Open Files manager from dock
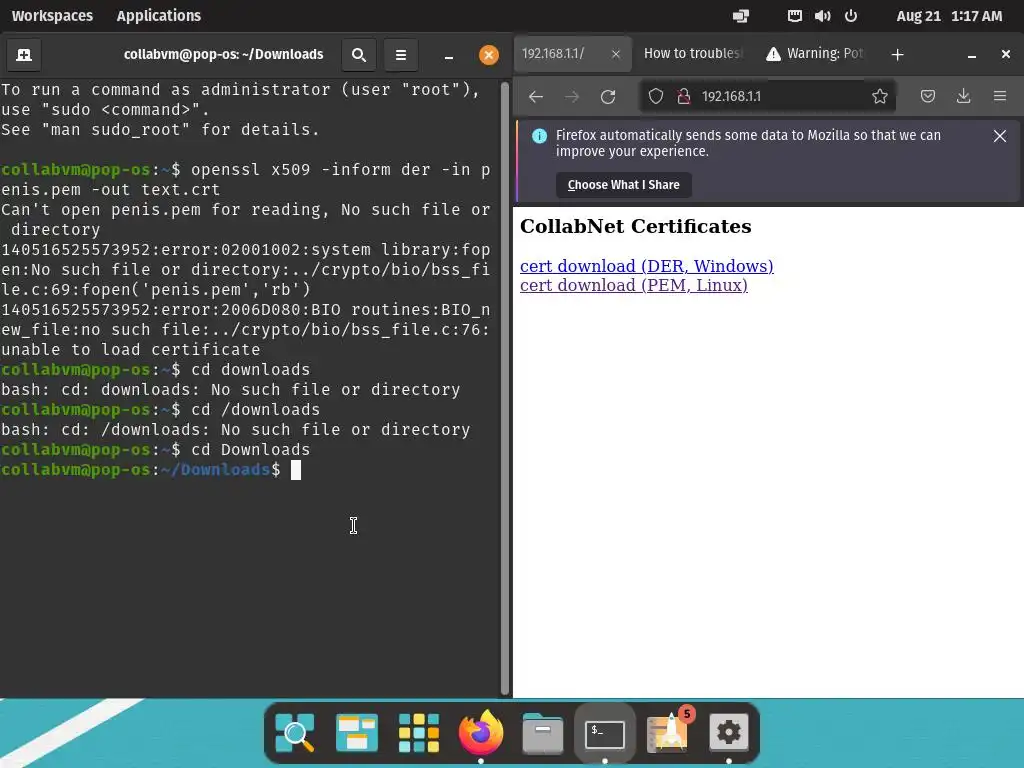Screen dimensions: 1024x768 (543, 733)
